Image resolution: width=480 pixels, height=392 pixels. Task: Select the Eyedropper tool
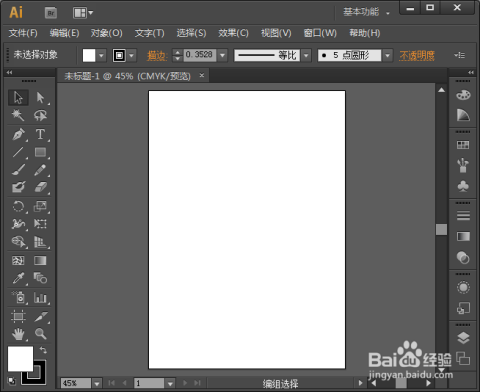pos(18,278)
